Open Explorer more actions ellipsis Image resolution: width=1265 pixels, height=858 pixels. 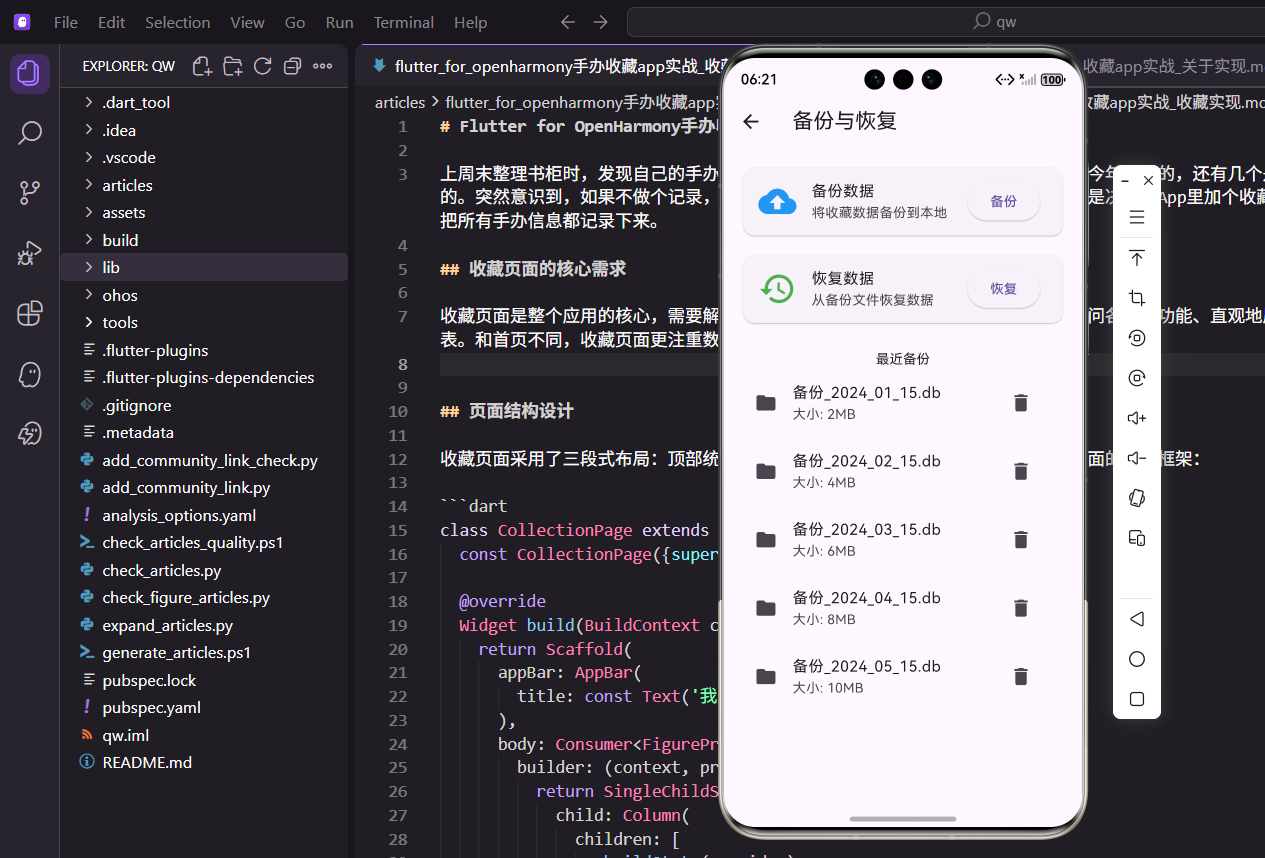click(x=322, y=66)
